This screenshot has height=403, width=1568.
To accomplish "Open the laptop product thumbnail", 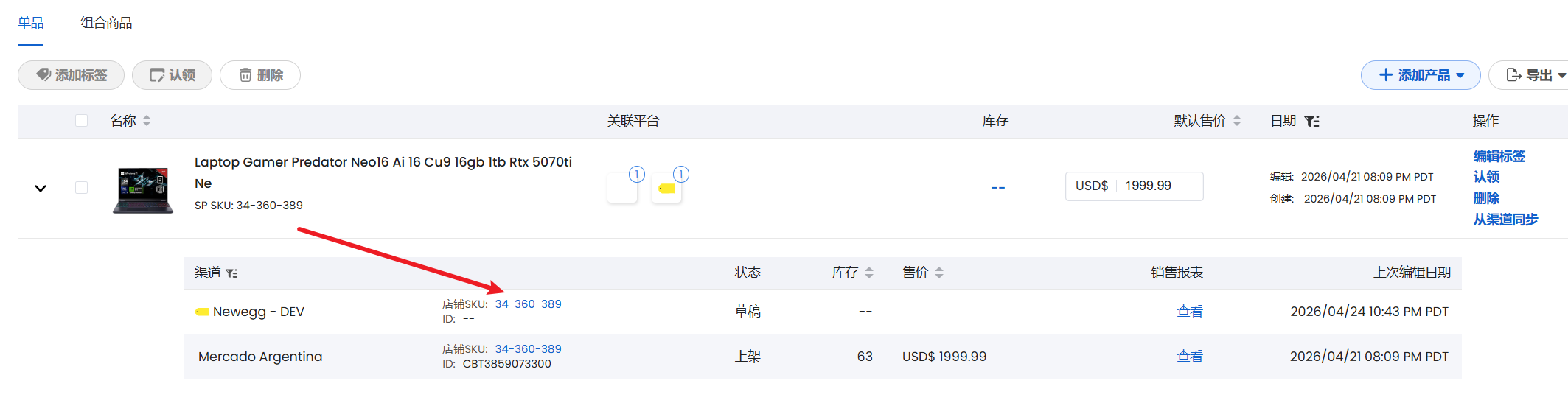I will coord(143,190).
